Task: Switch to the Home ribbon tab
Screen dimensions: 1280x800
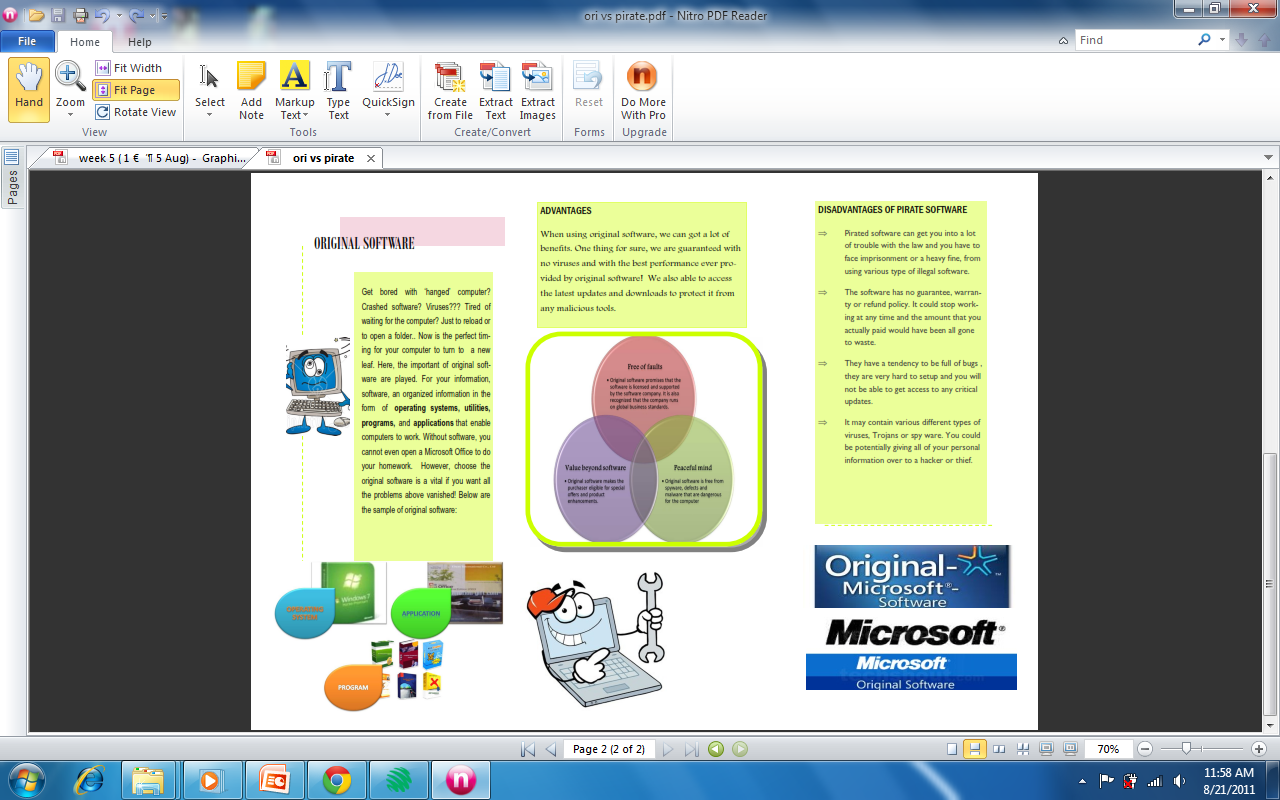Action: coord(84,42)
